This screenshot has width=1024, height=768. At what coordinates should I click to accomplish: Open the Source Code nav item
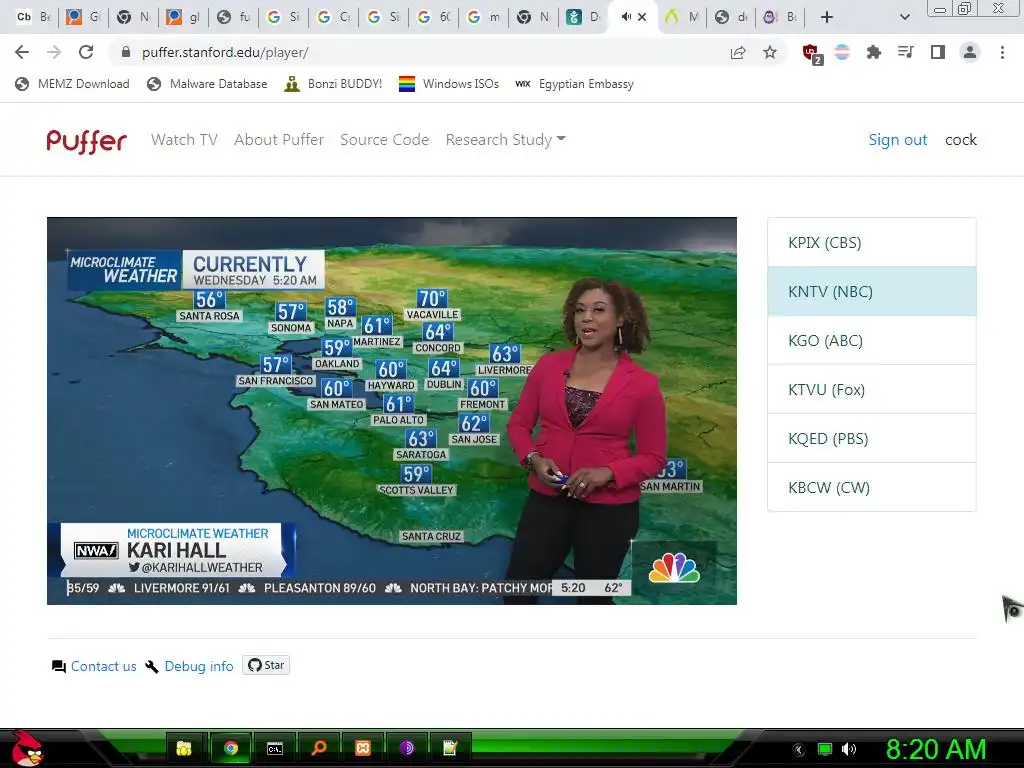coord(385,140)
